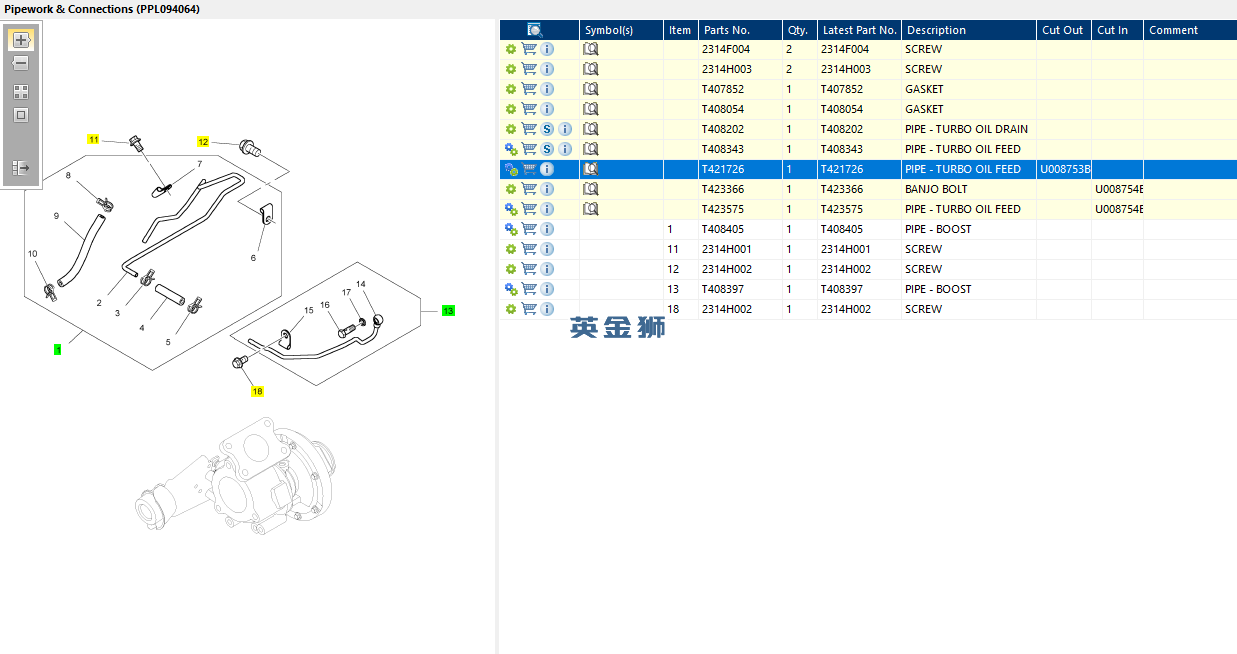The width and height of the screenshot is (1237, 654).
Task: Click the four-squares grid view icon
Action: click(21, 92)
